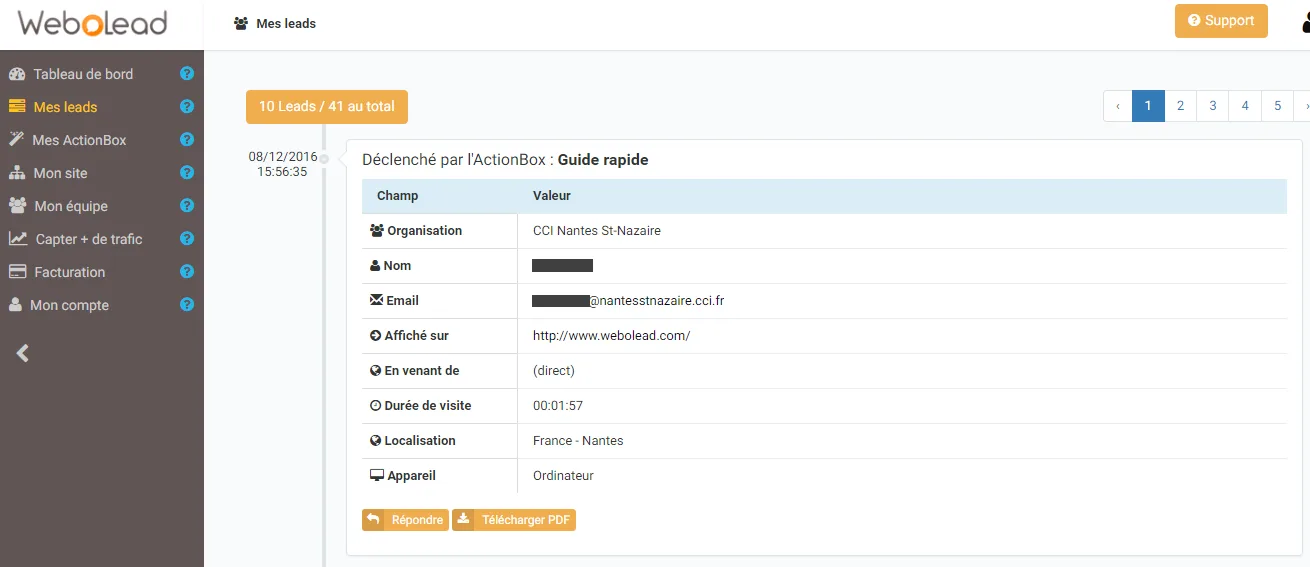Click help icon next to Capter + de trafic

pyautogui.click(x=186, y=239)
